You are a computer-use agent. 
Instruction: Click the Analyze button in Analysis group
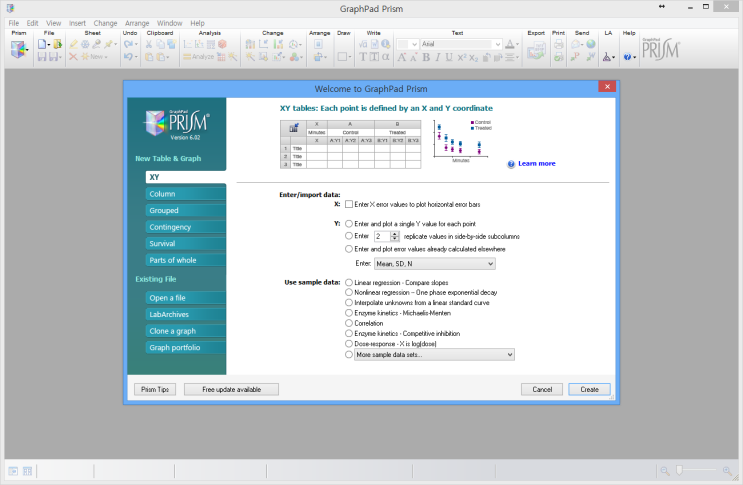click(x=199, y=57)
